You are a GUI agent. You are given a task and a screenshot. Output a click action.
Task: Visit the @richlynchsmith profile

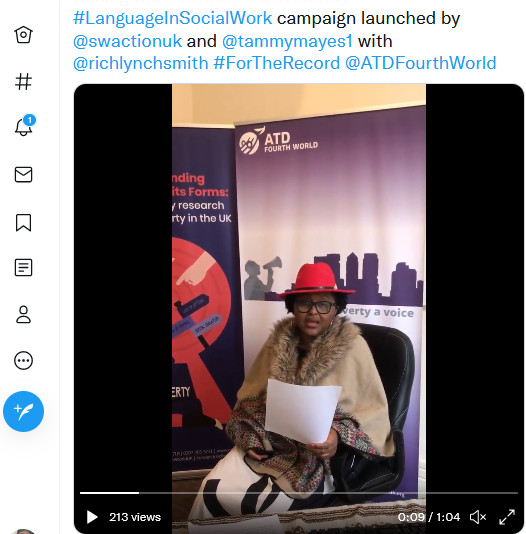pos(141,63)
